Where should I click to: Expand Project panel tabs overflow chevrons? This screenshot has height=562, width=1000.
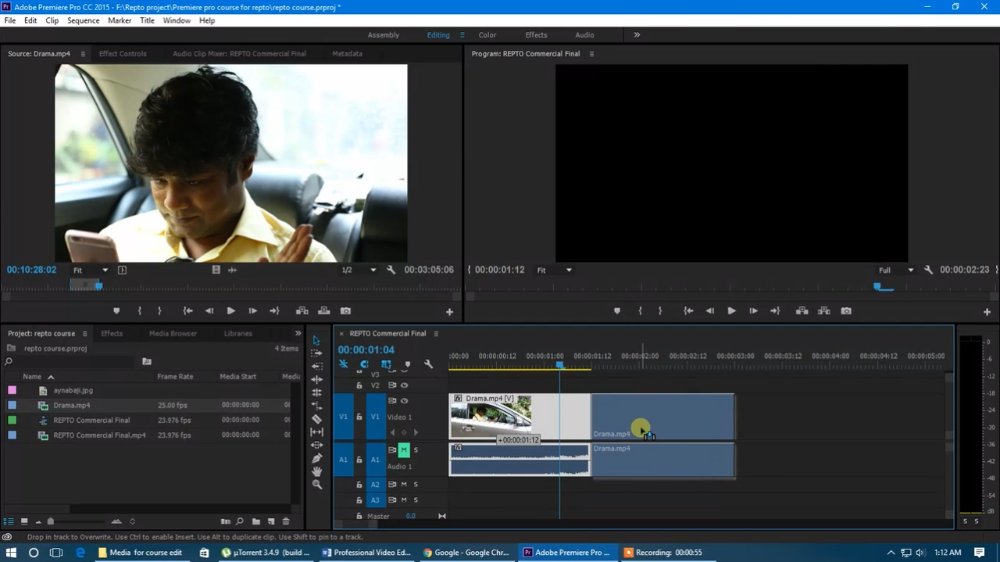coord(298,333)
